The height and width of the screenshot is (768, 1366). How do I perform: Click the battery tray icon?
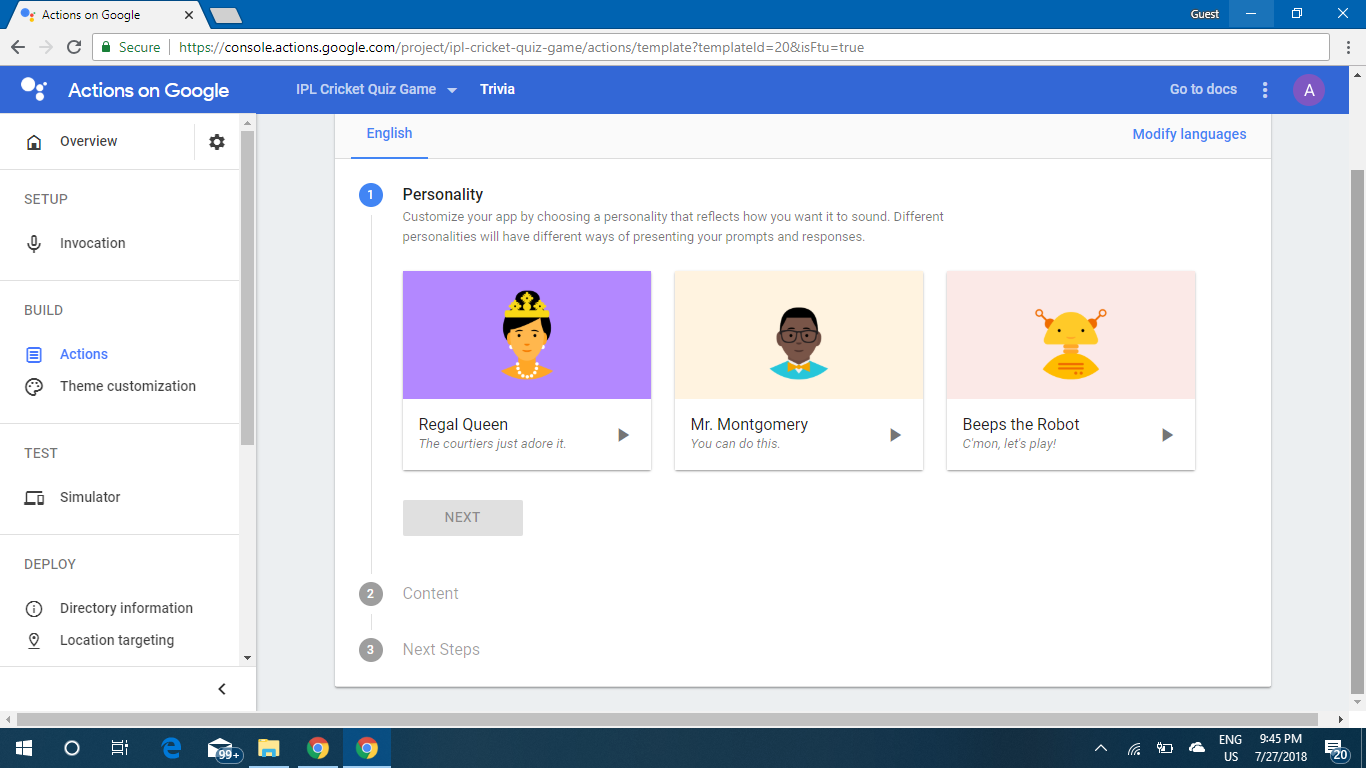coord(1165,748)
